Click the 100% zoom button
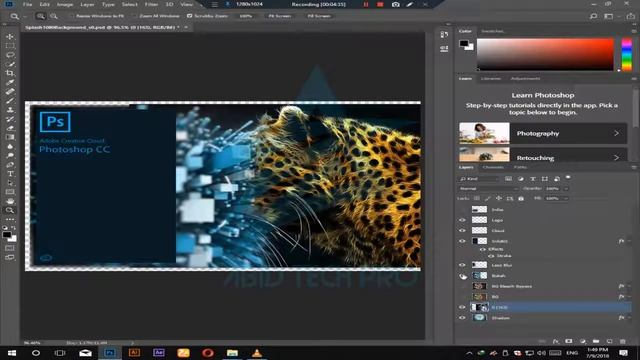Screen dimensions: 640x360 (x=246, y=16)
